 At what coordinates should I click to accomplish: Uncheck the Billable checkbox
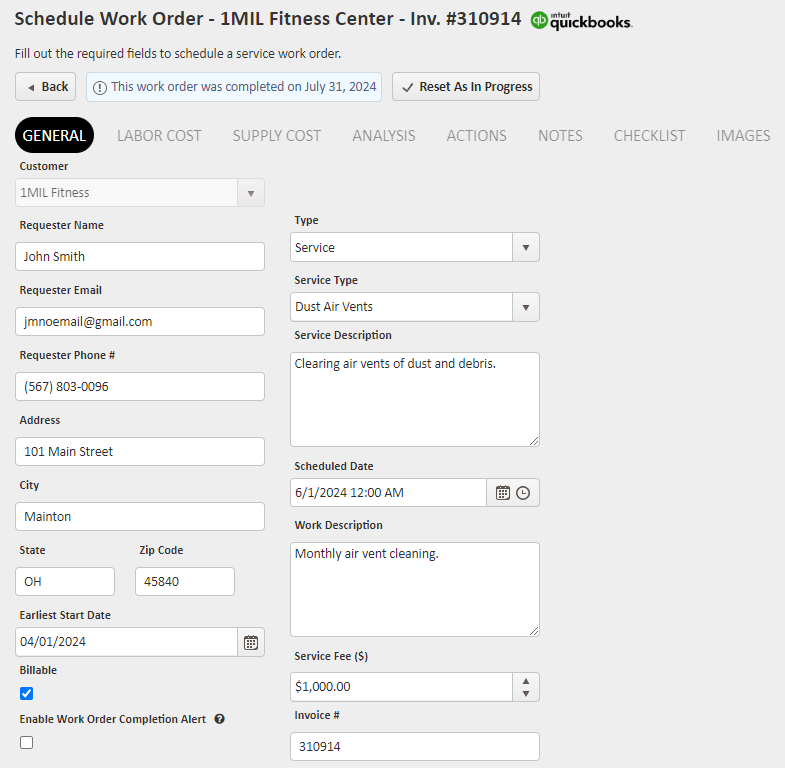[x=27, y=693]
